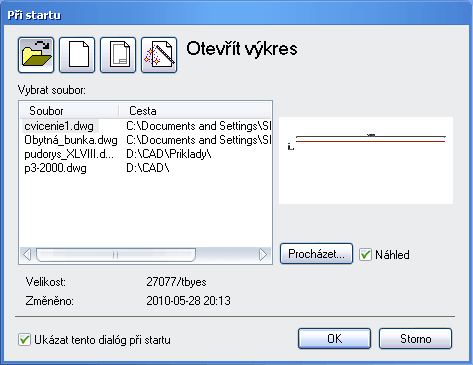Cancel using the Storno button
473x365 pixels.
(415, 339)
